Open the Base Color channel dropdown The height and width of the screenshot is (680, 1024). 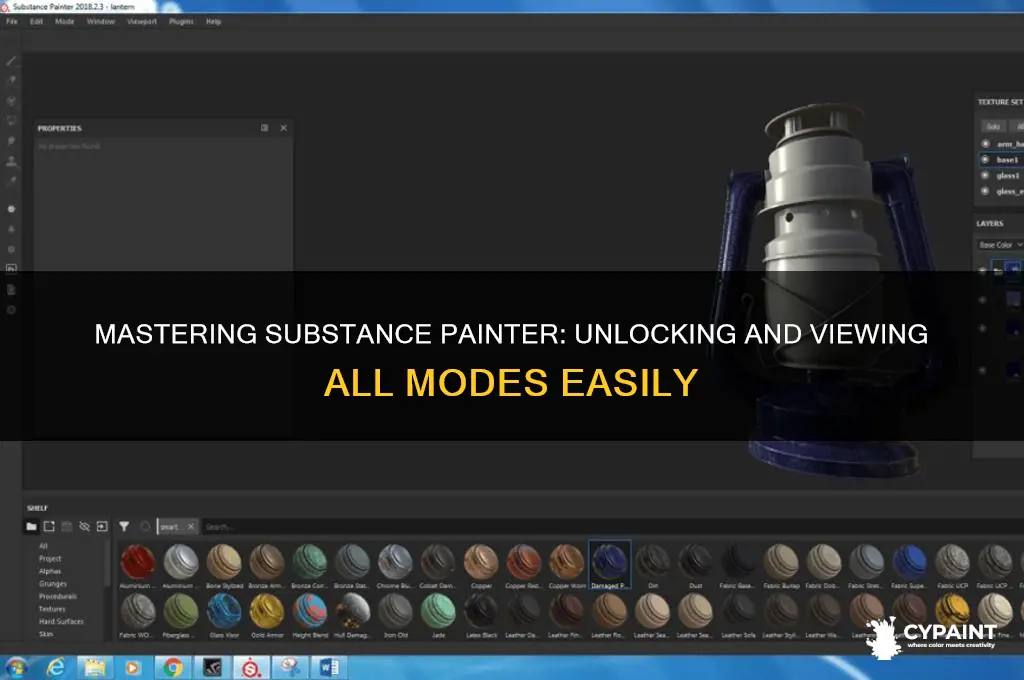pos(1000,245)
